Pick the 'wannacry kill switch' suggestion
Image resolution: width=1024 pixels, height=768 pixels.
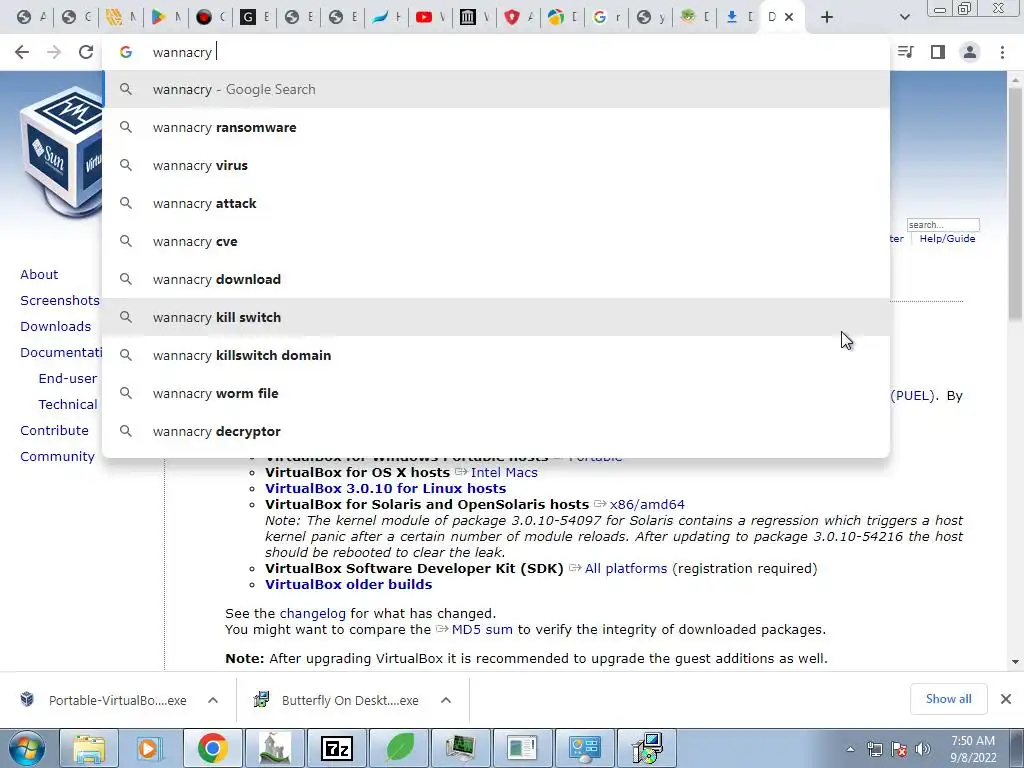coord(496,317)
